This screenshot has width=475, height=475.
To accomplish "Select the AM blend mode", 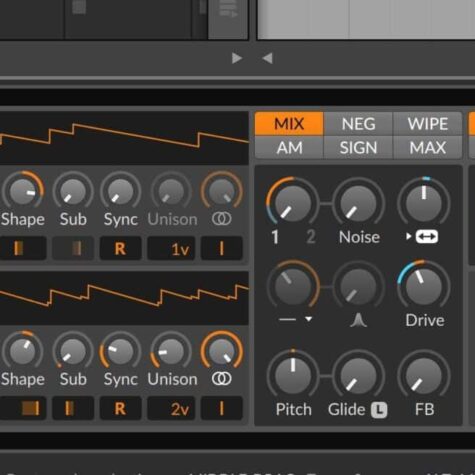I will [289, 147].
